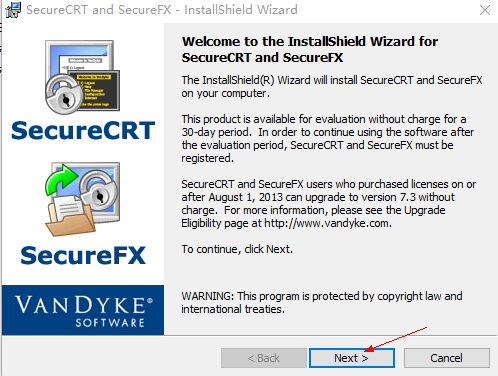Cancel the SecureCRT installation

(x=447, y=358)
